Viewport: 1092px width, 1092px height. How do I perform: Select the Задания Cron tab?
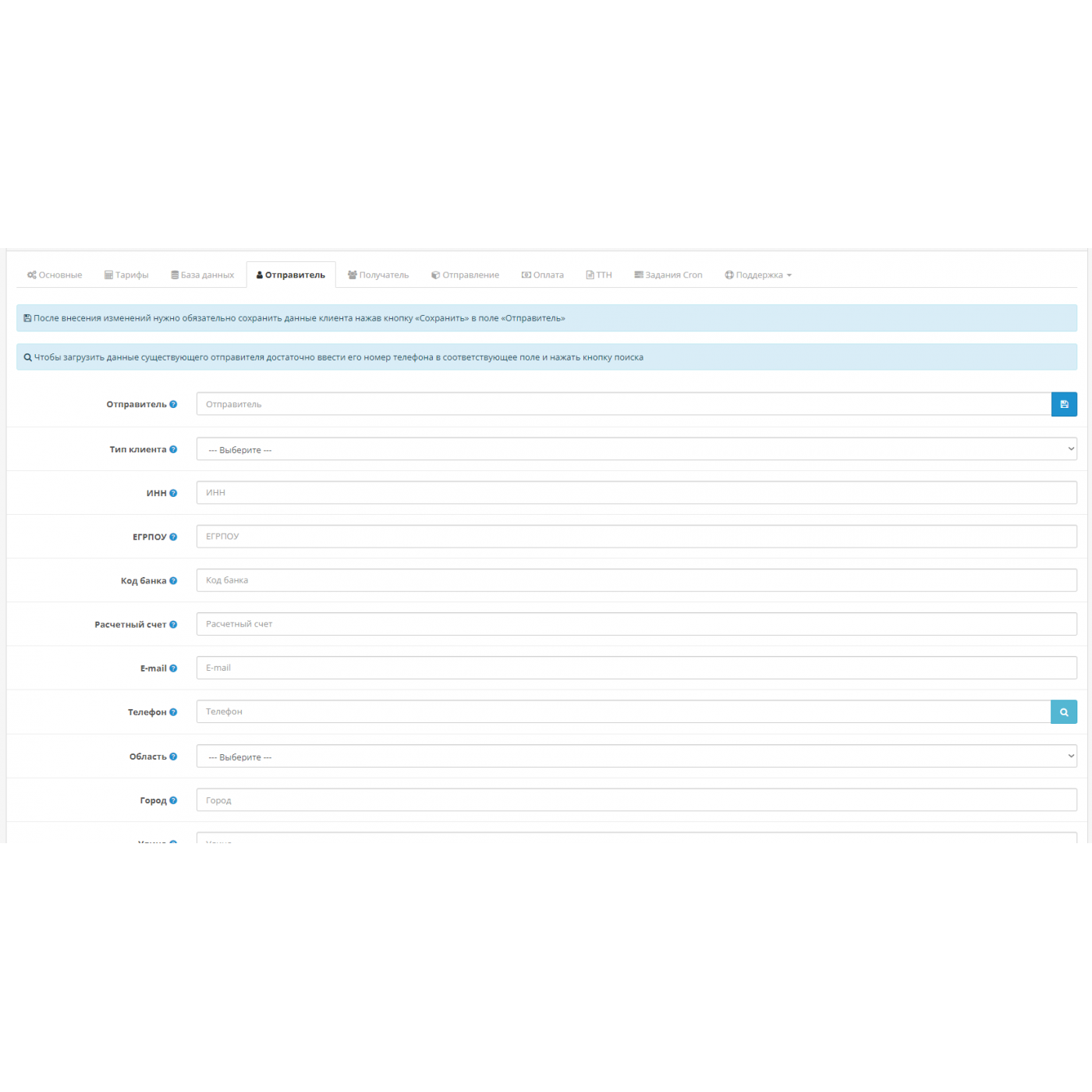click(x=668, y=275)
